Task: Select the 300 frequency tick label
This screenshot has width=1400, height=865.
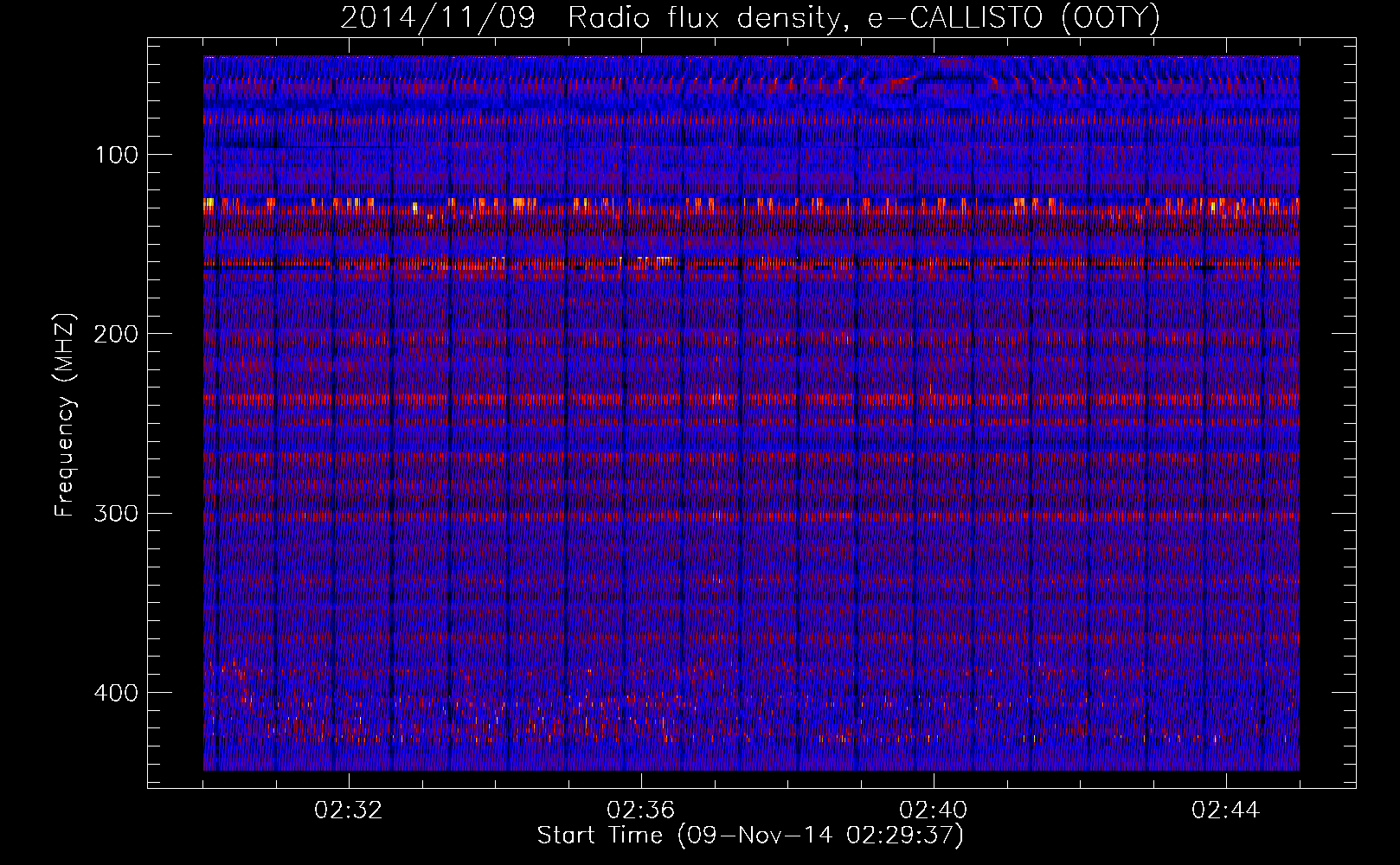Action: pyautogui.click(x=116, y=513)
